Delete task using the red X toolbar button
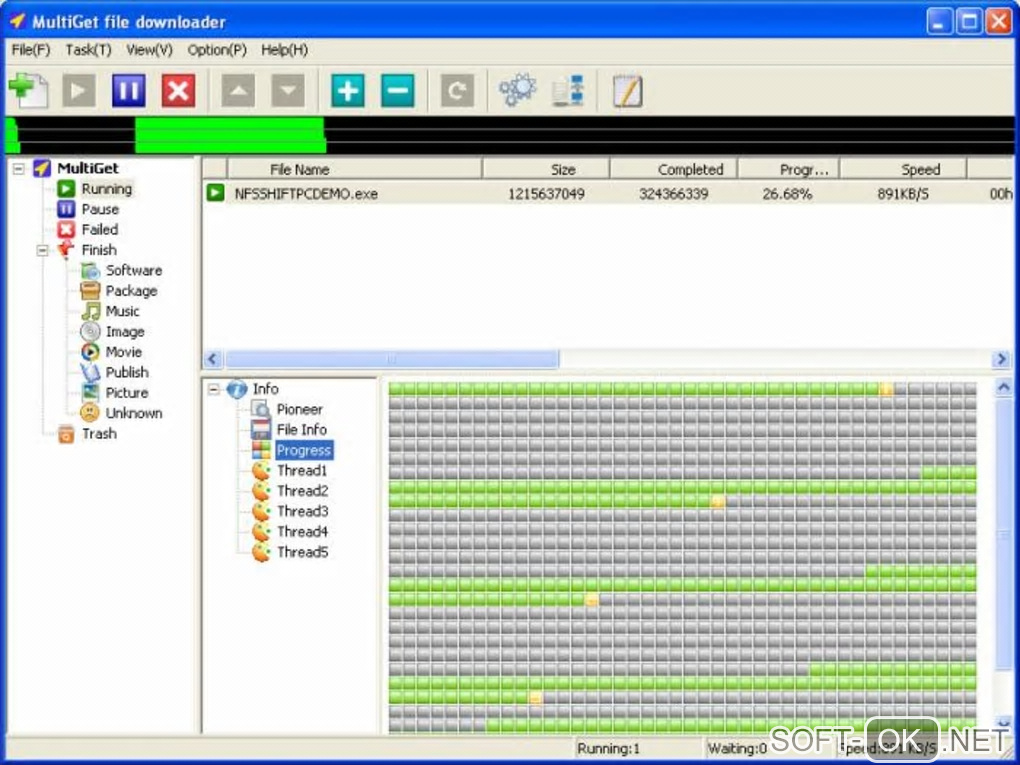 tap(178, 90)
